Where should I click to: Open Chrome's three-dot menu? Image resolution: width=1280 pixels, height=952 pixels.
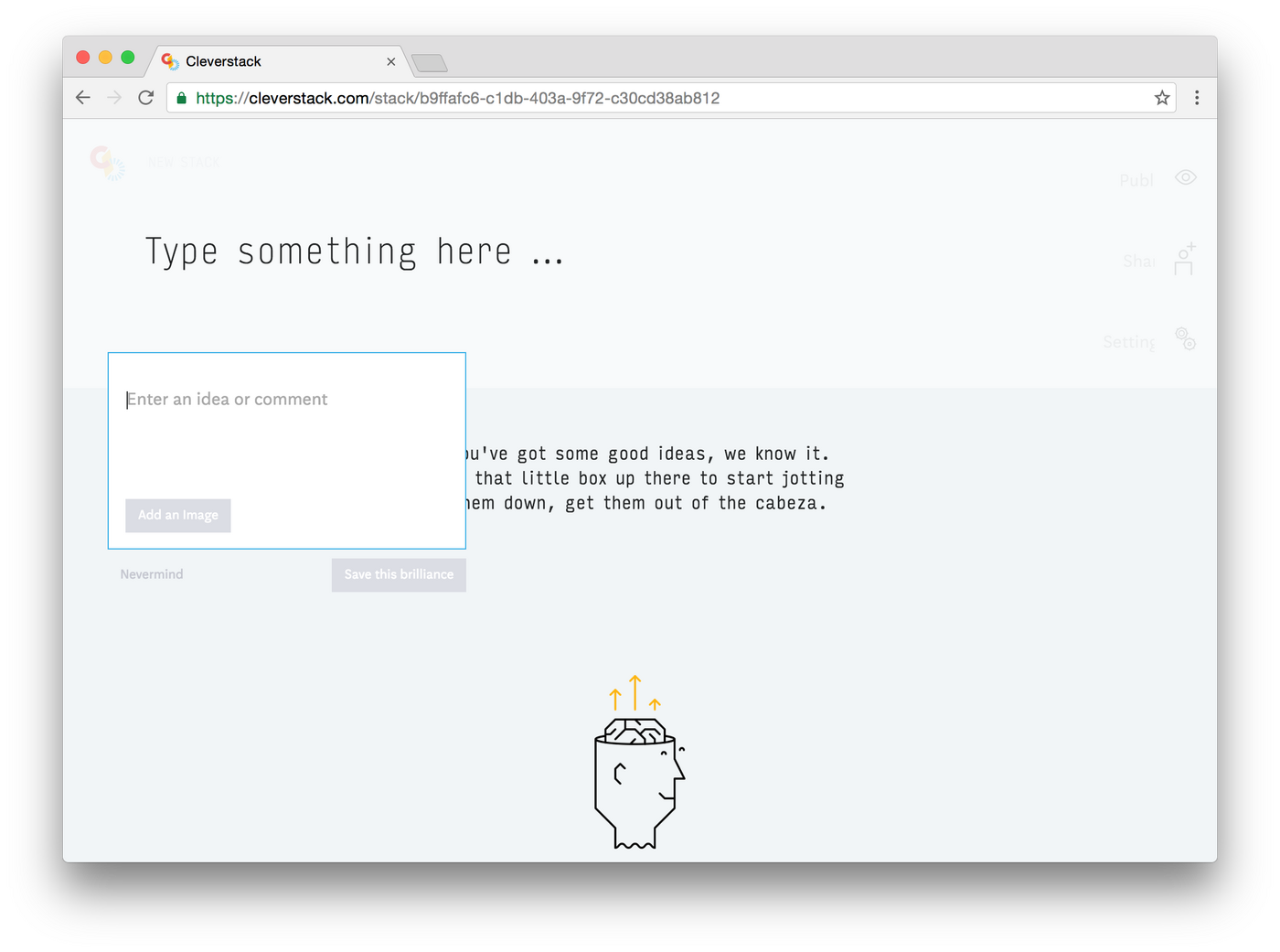point(1197,97)
